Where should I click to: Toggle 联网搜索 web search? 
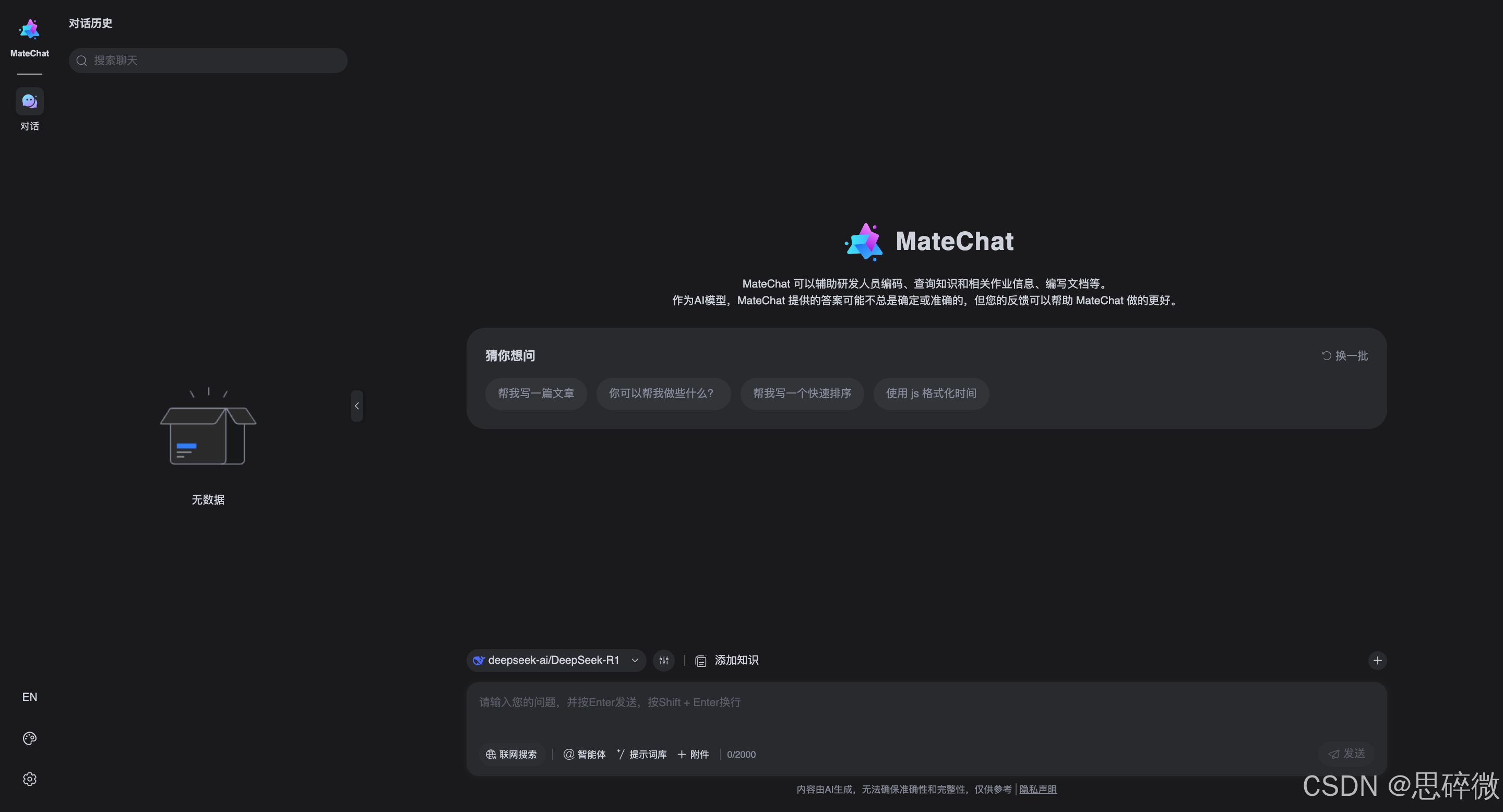pyautogui.click(x=511, y=754)
